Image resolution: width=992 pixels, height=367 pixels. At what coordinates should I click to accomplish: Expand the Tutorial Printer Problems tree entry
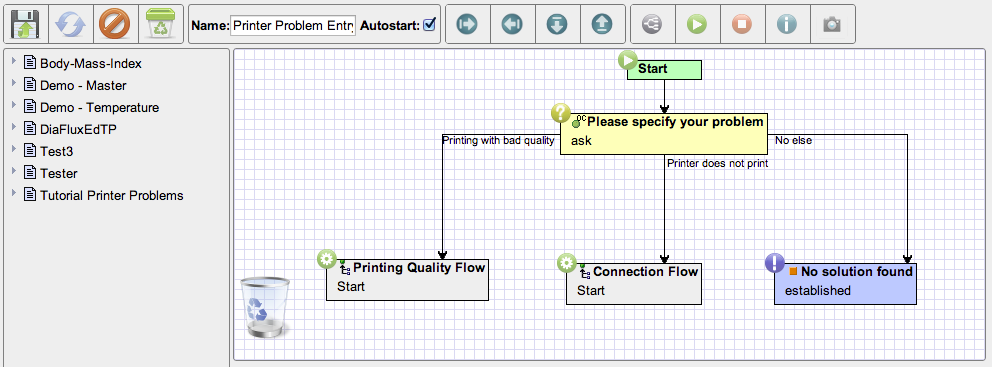tap(14, 194)
